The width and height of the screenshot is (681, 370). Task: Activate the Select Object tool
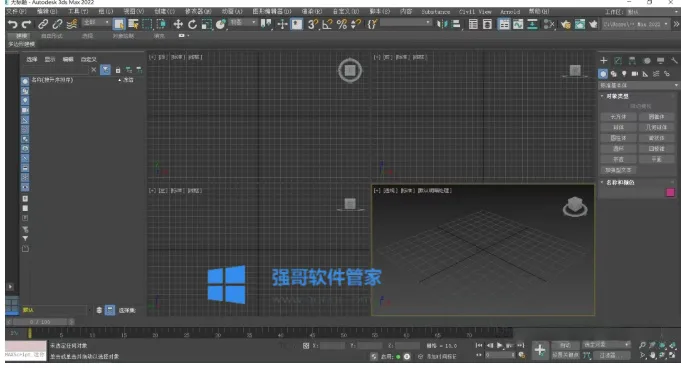point(118,24)
